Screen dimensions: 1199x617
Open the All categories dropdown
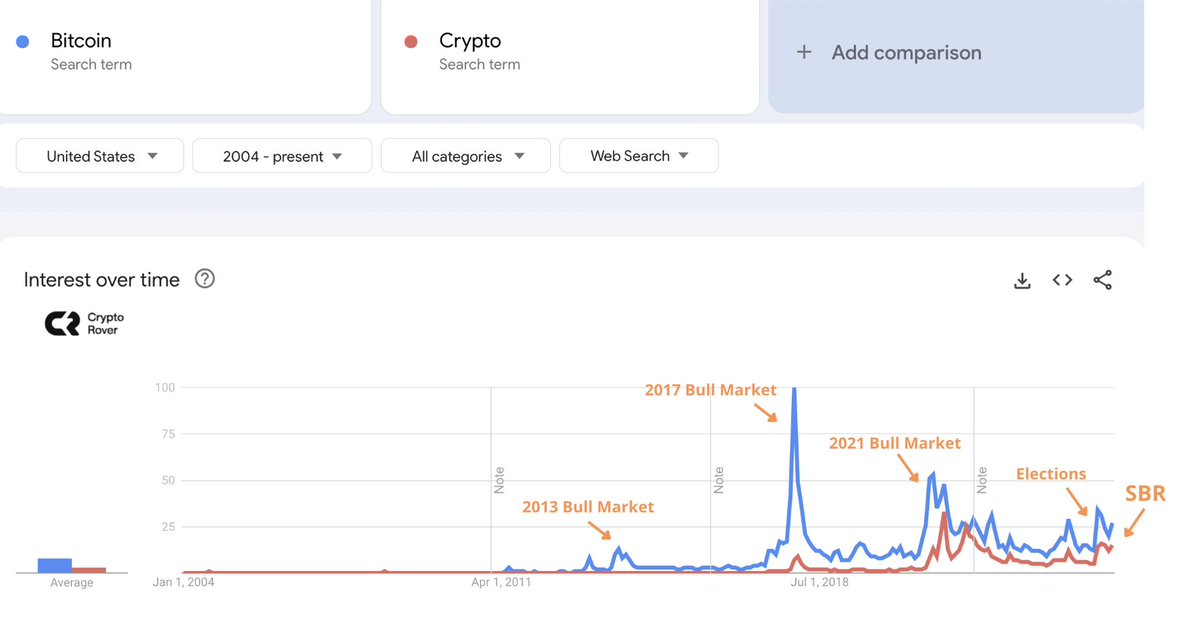466,156
